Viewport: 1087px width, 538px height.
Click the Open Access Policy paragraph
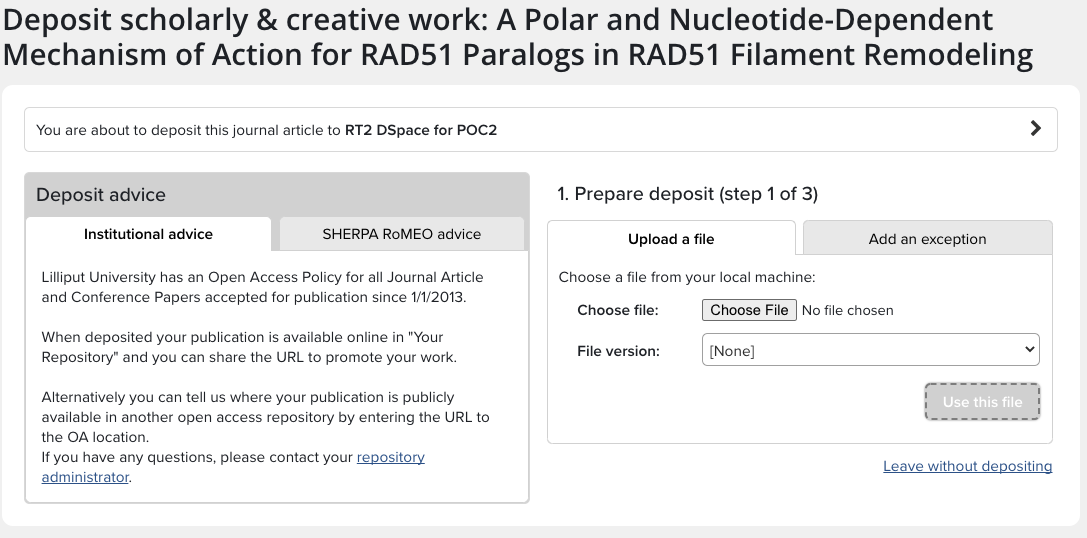pos(262,287)
